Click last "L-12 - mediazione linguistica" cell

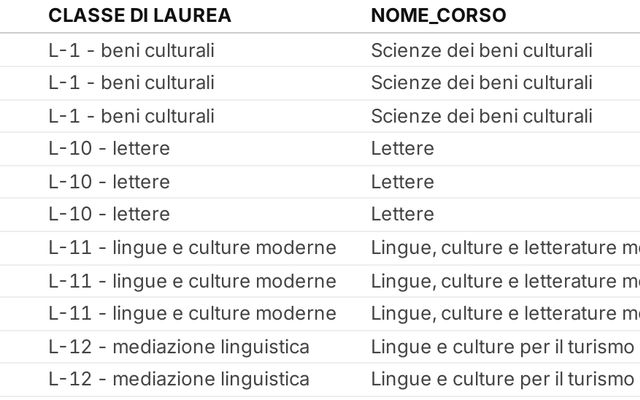pyautogui.click(x=179, y=380)
